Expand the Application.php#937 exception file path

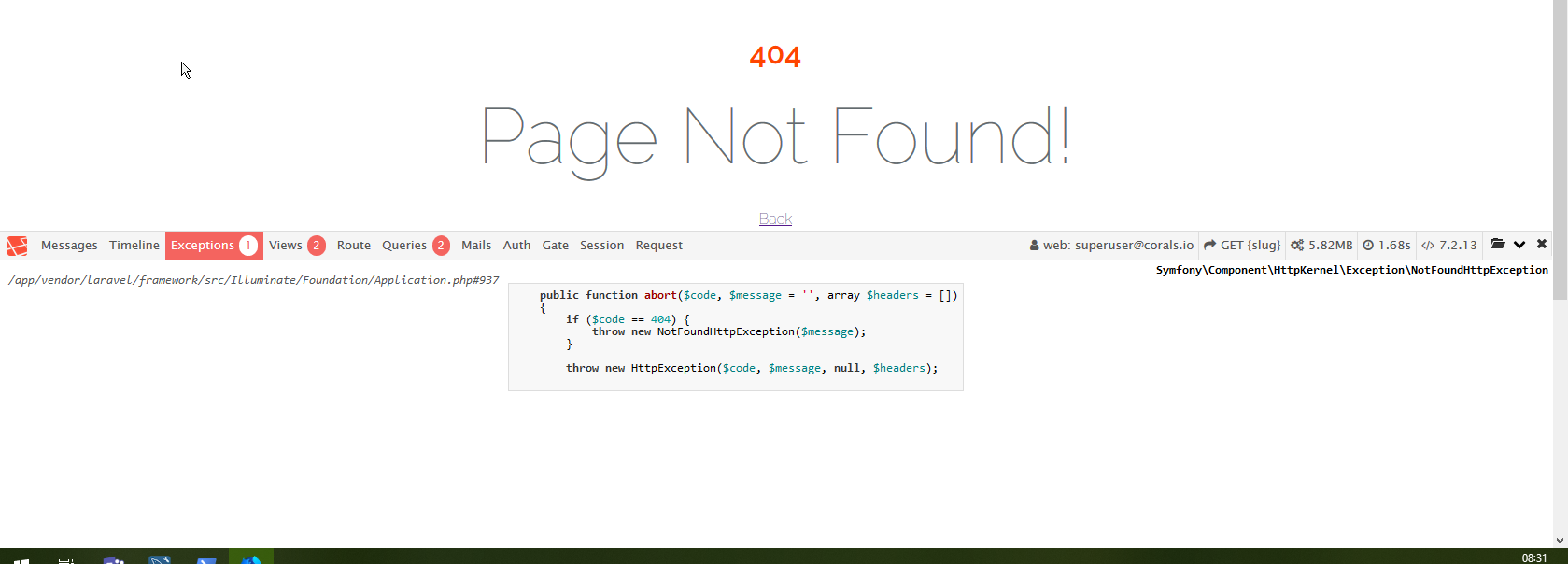pos(253,280)
